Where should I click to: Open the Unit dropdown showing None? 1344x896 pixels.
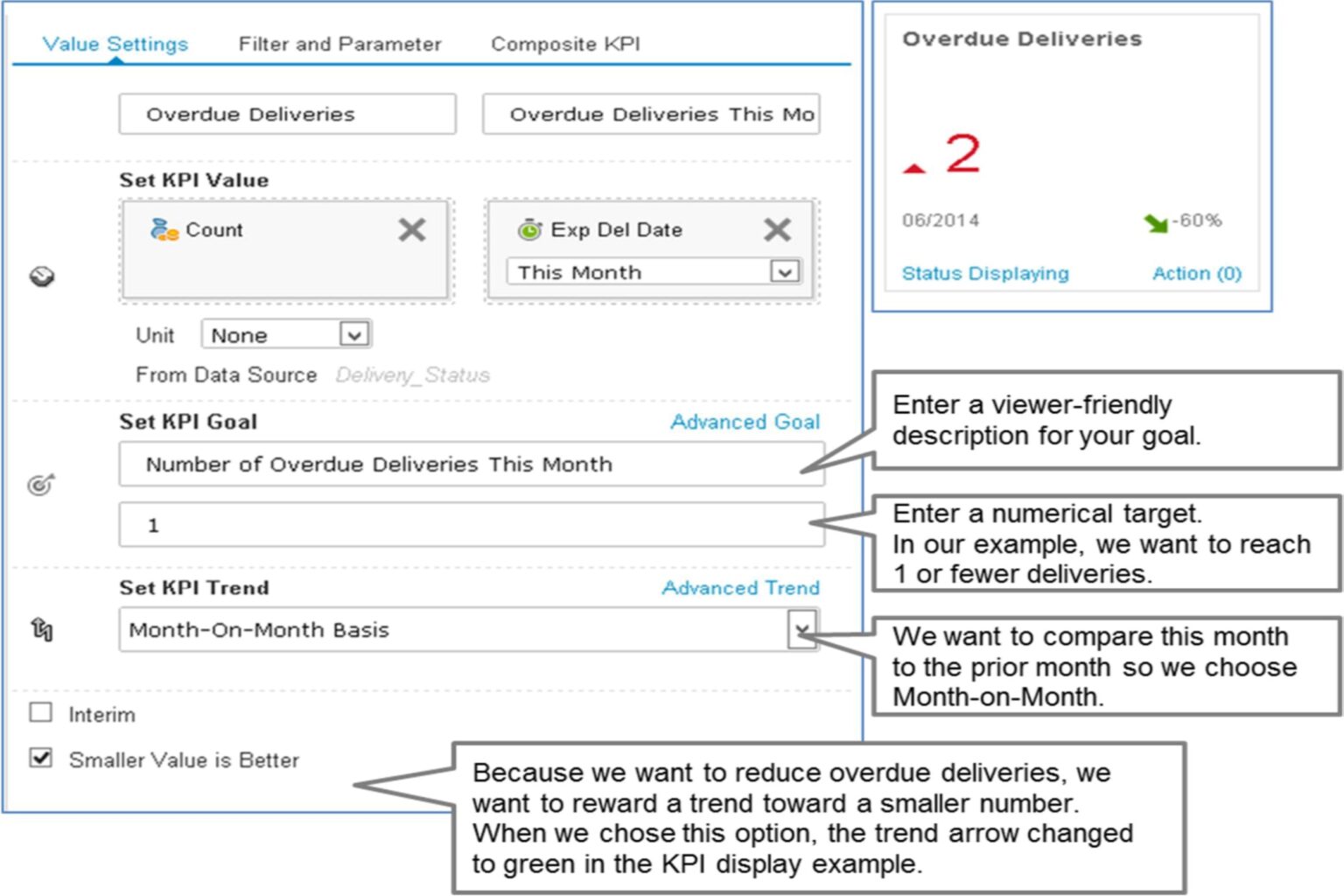[353, 334]
